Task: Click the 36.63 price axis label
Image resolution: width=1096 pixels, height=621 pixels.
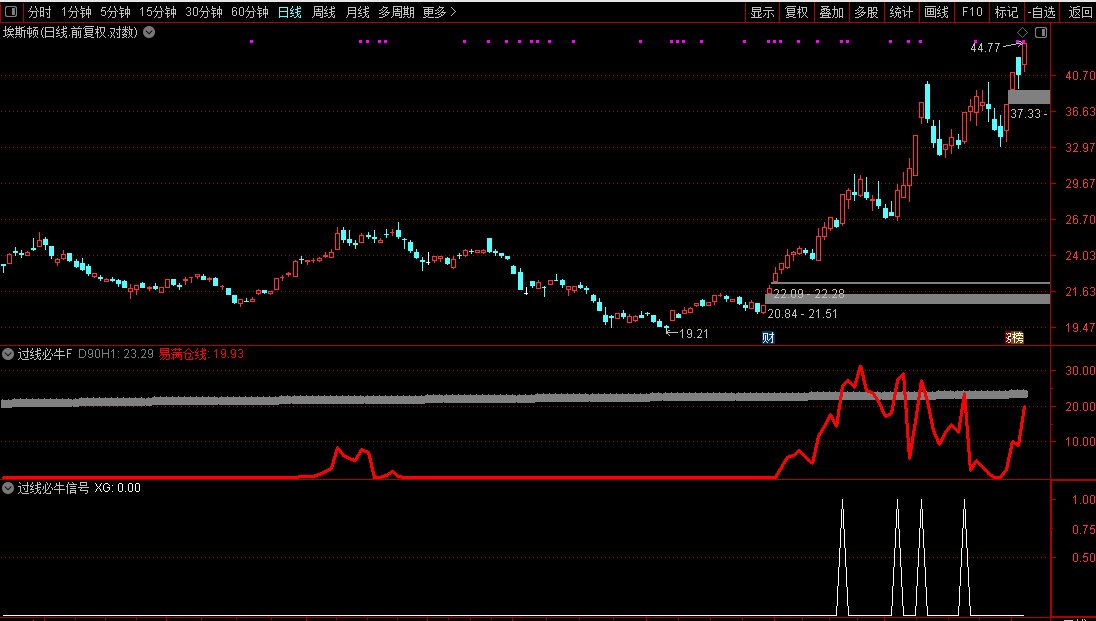Action: click(x=1080, y=111)
